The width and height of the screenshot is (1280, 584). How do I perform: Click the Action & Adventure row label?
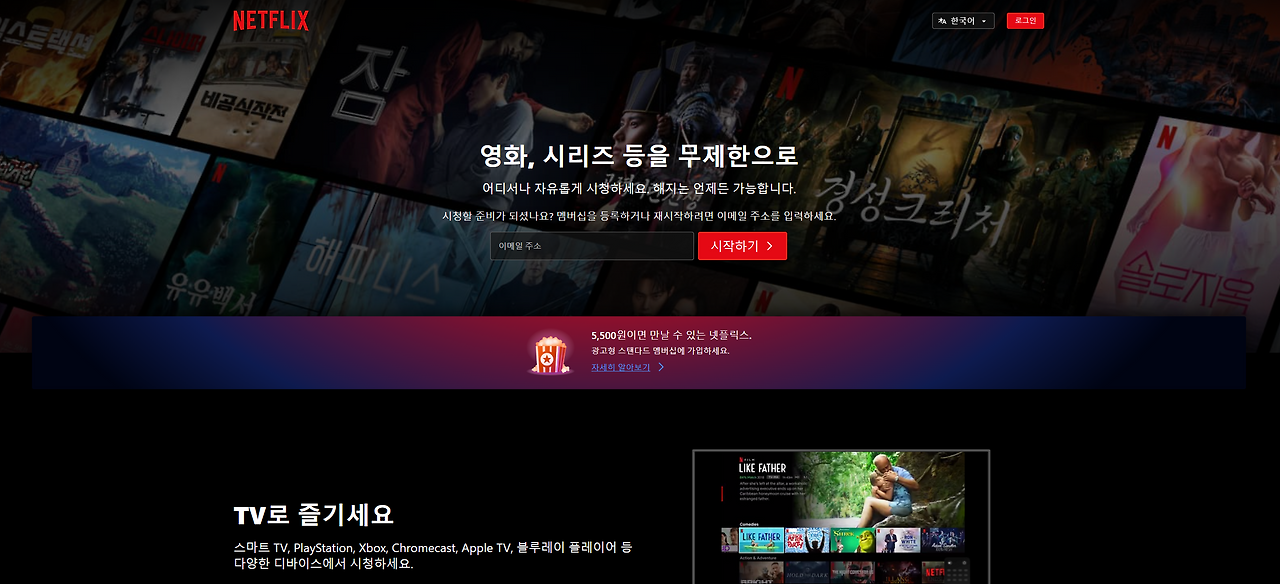click(x=758, y=558)
